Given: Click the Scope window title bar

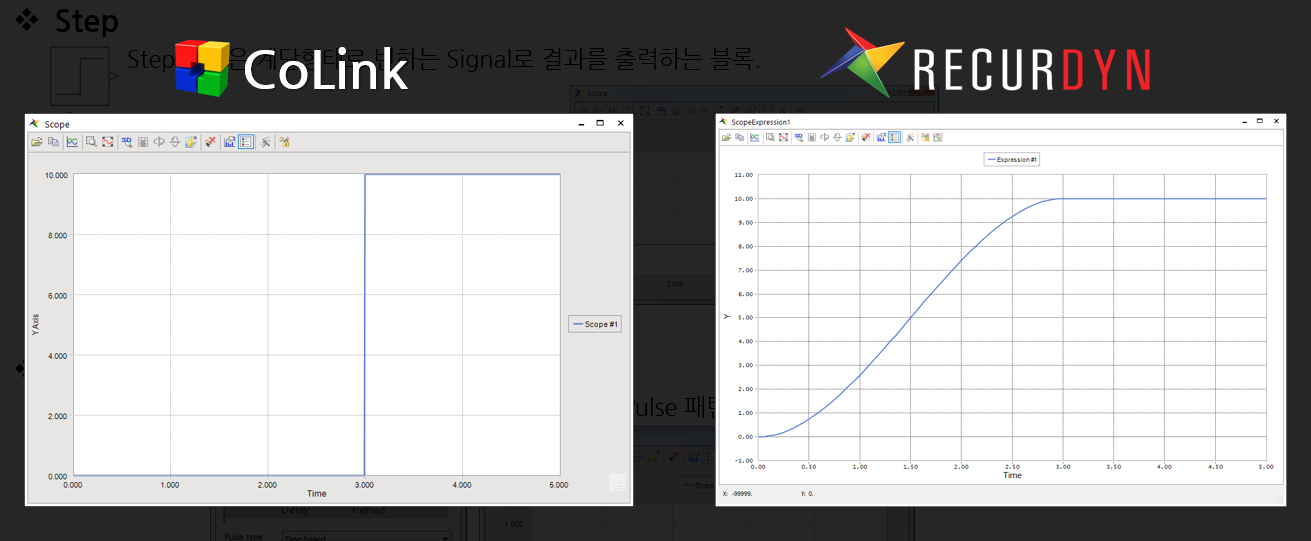Looking at the screenshot, I should (300, 123).
